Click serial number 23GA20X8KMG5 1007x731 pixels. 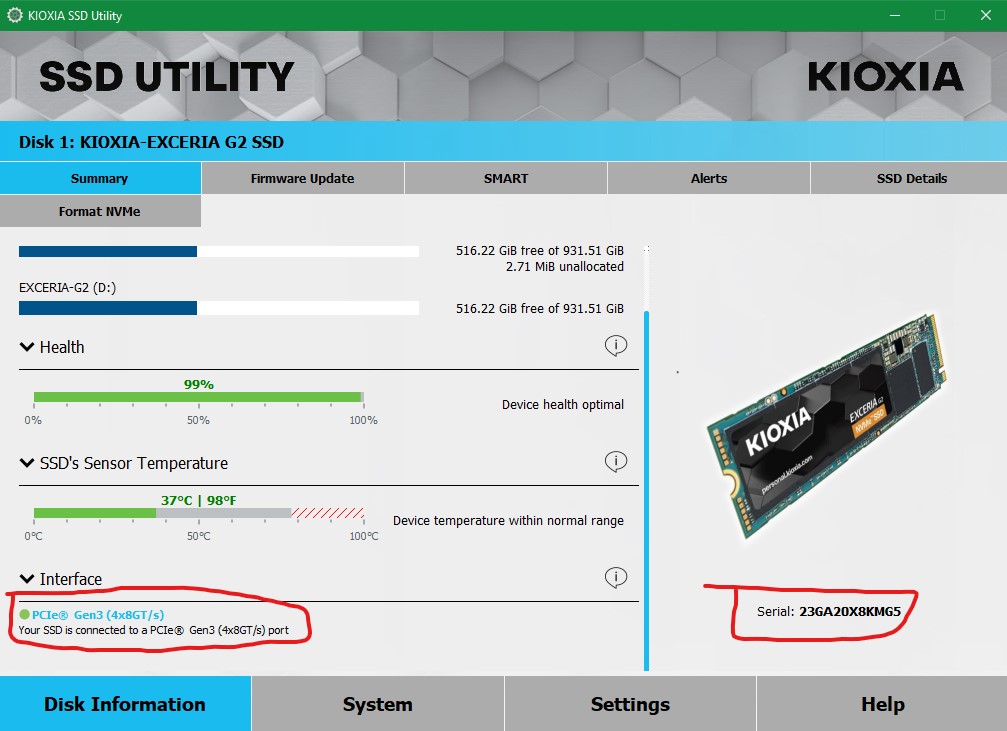point(850,612)
